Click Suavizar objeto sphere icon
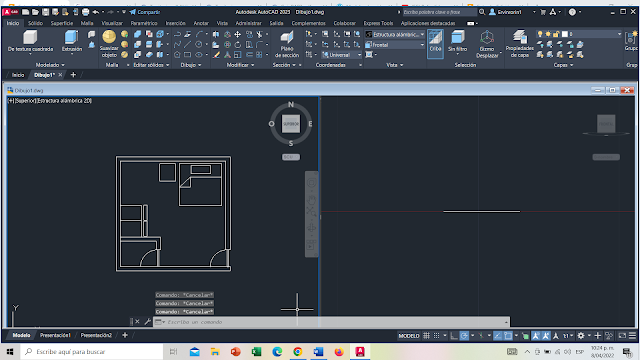The width and height of the screenshot is (640, 360). click(x=109, y=37)
